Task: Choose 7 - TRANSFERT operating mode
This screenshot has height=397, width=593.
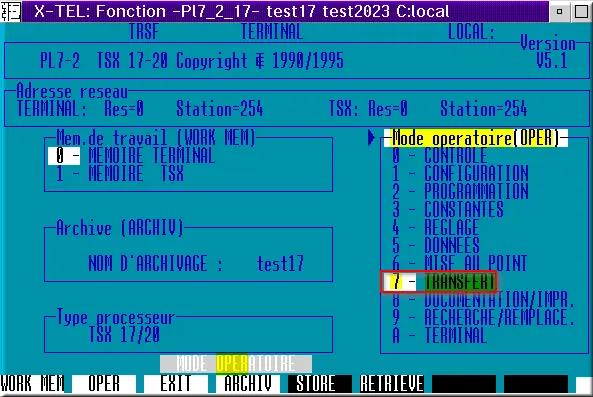Action: tap(439, 282)
